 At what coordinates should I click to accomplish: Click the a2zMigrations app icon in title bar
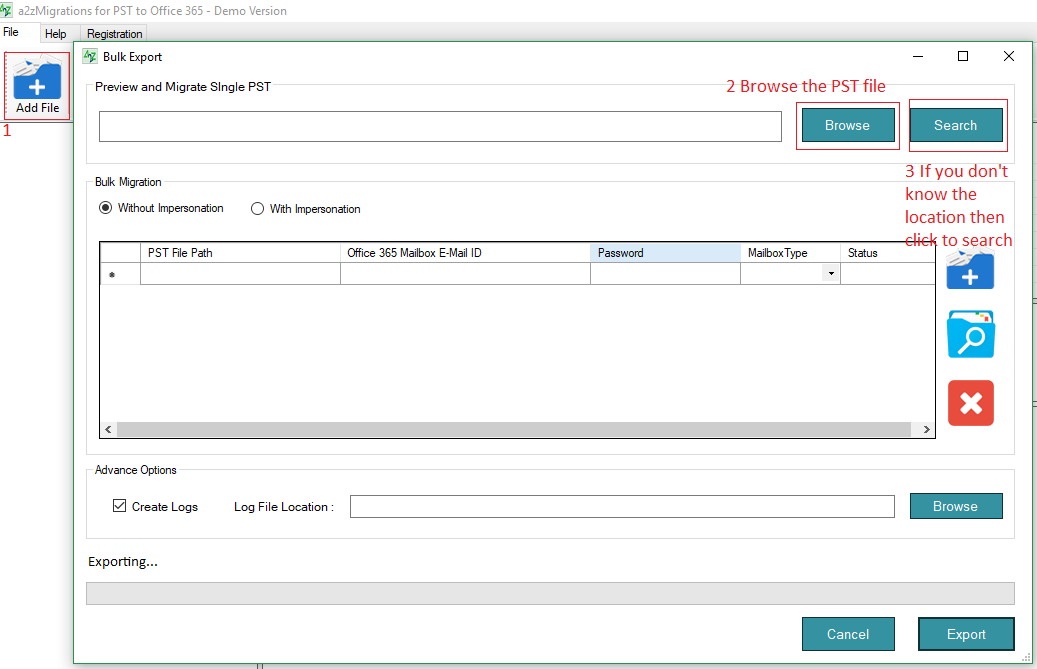pos(6,11)
